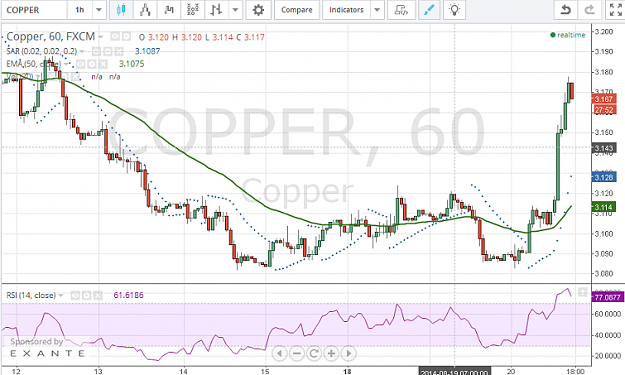
Task: Zoom in the chart with plus control
Action: pyautogui.click(x=331, y=353)
